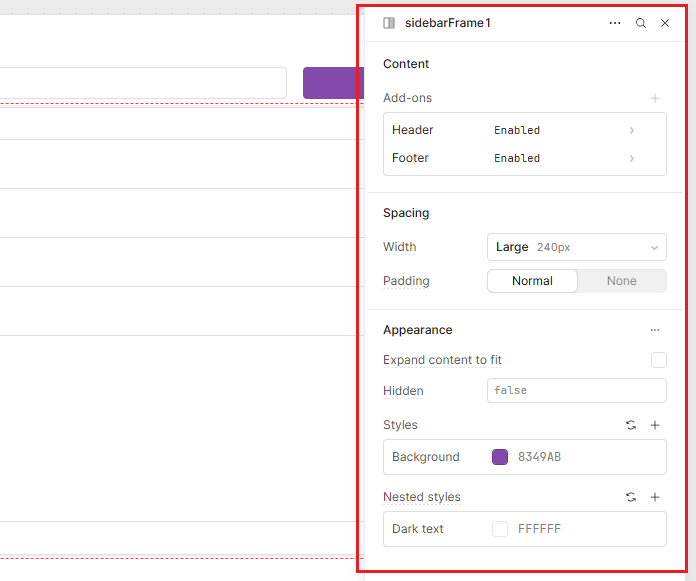
Task: Toggle Expand content to fit checkbox
Action: pos(659,360)
